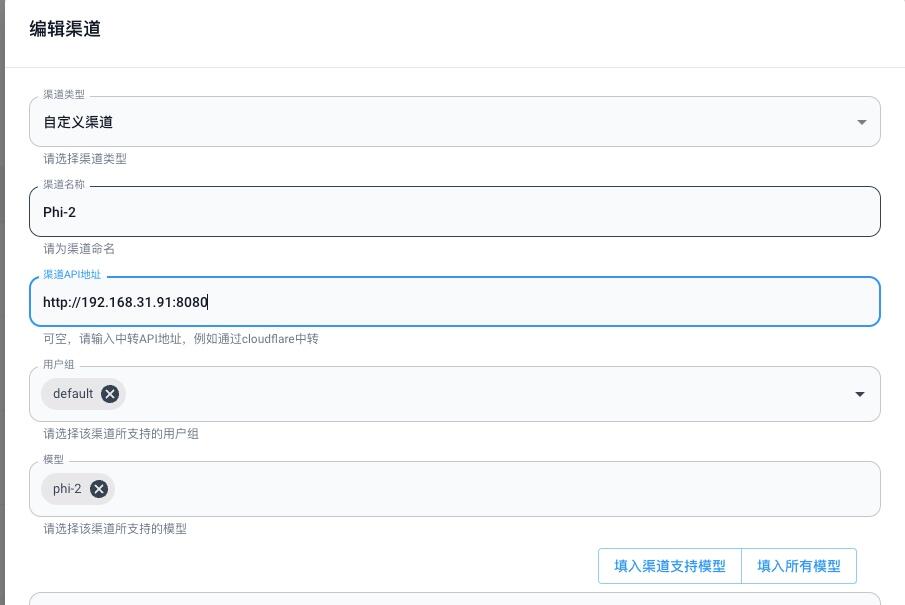Expand the 用户组 dropdown arrow
The image size is (905, 605).
pos(859,394)
